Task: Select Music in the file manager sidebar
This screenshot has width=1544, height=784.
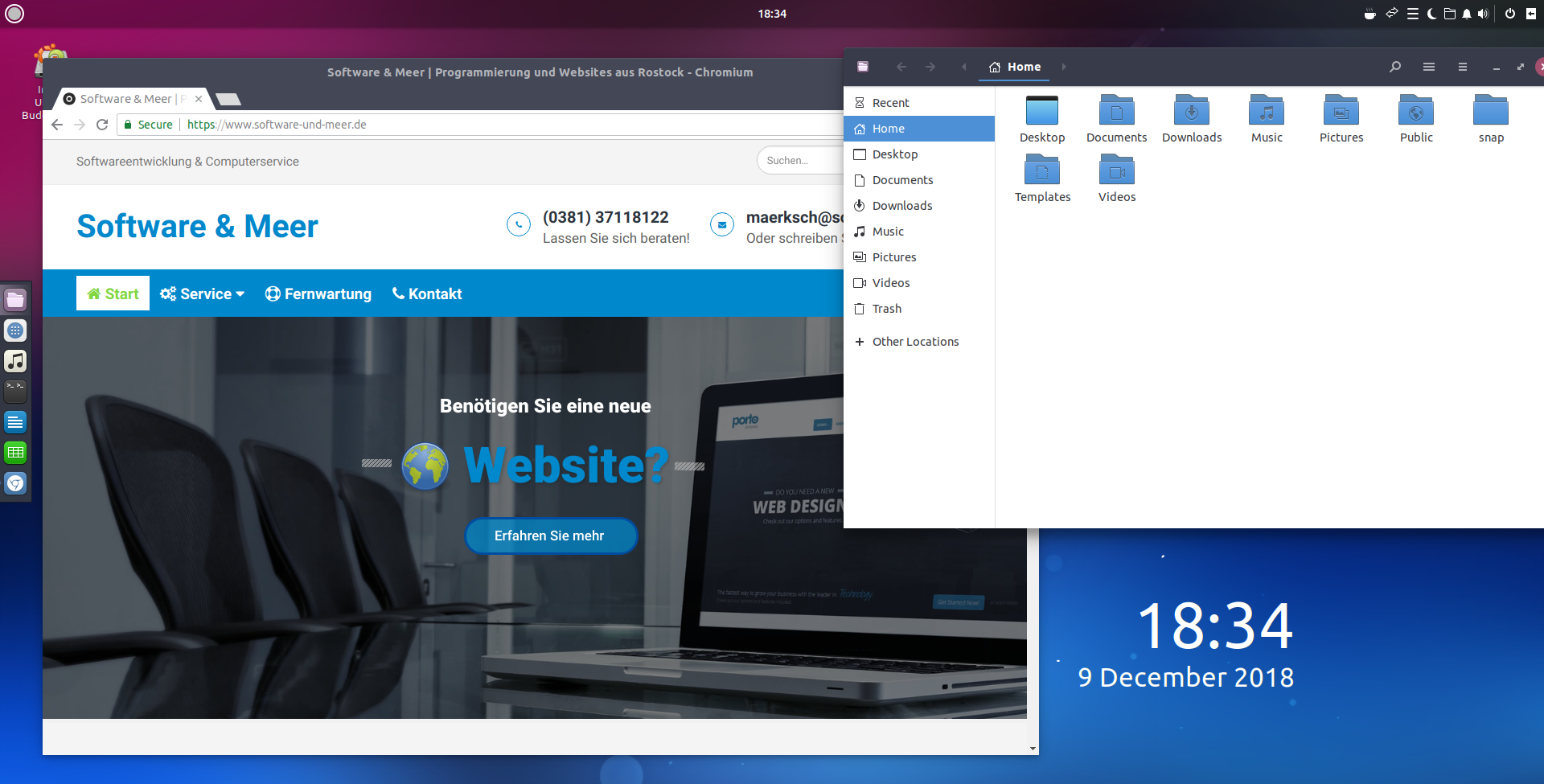Action: pos(919,232)
